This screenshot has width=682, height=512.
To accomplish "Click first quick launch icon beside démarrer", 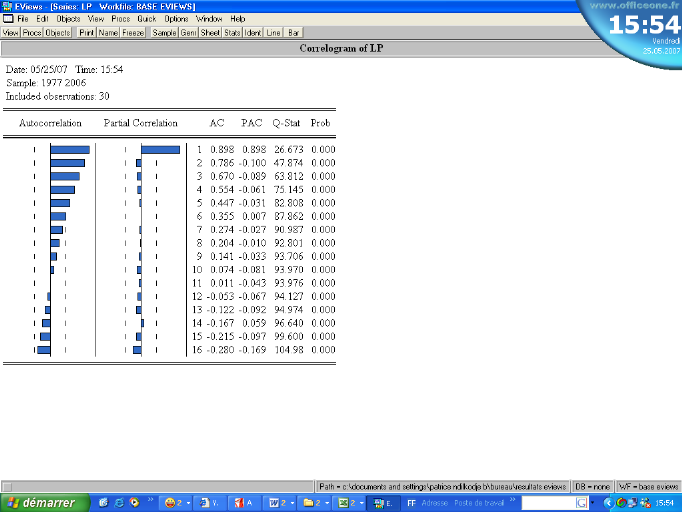I will coord(104,503).
